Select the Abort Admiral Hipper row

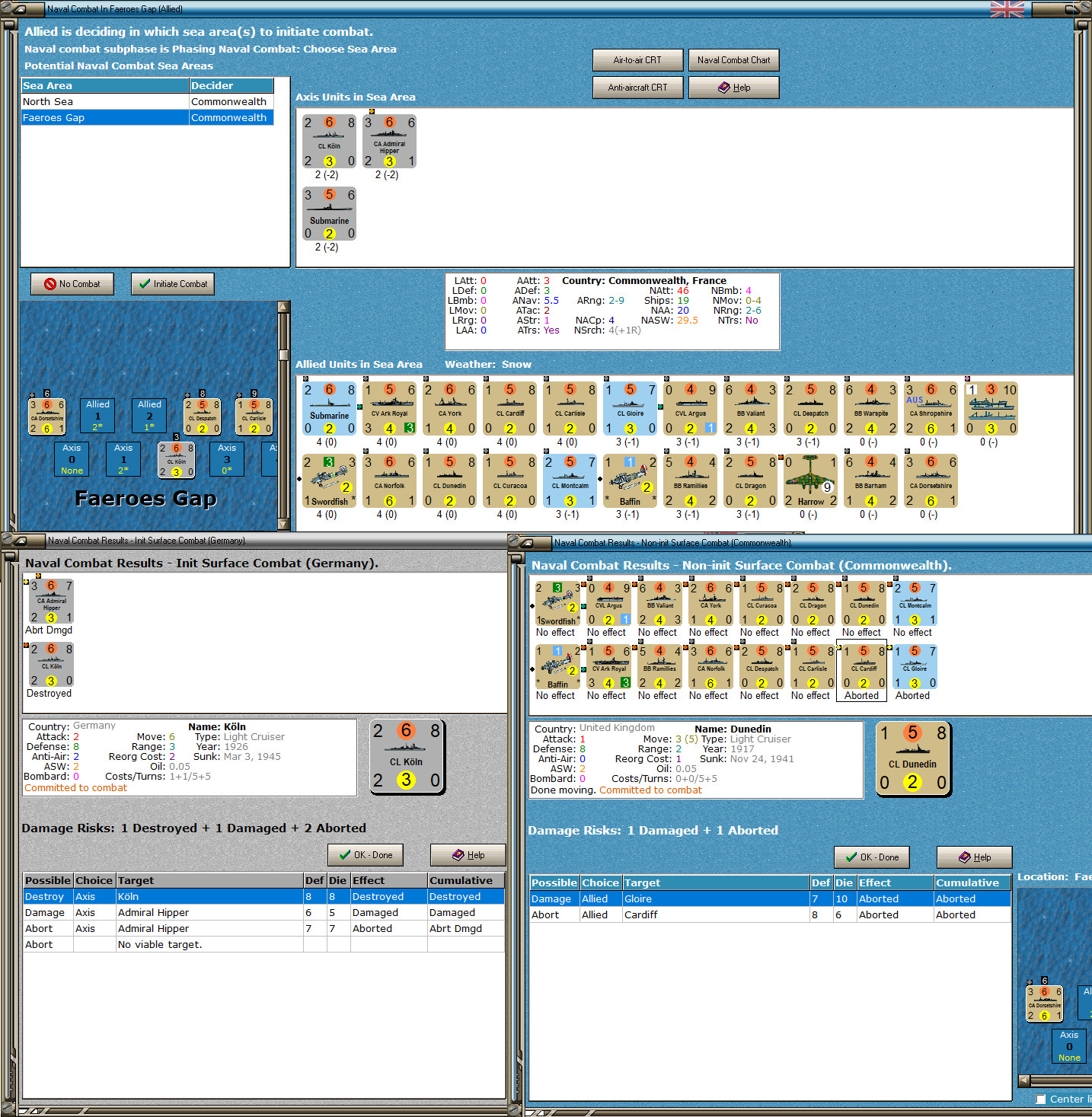tap(263, 929)
